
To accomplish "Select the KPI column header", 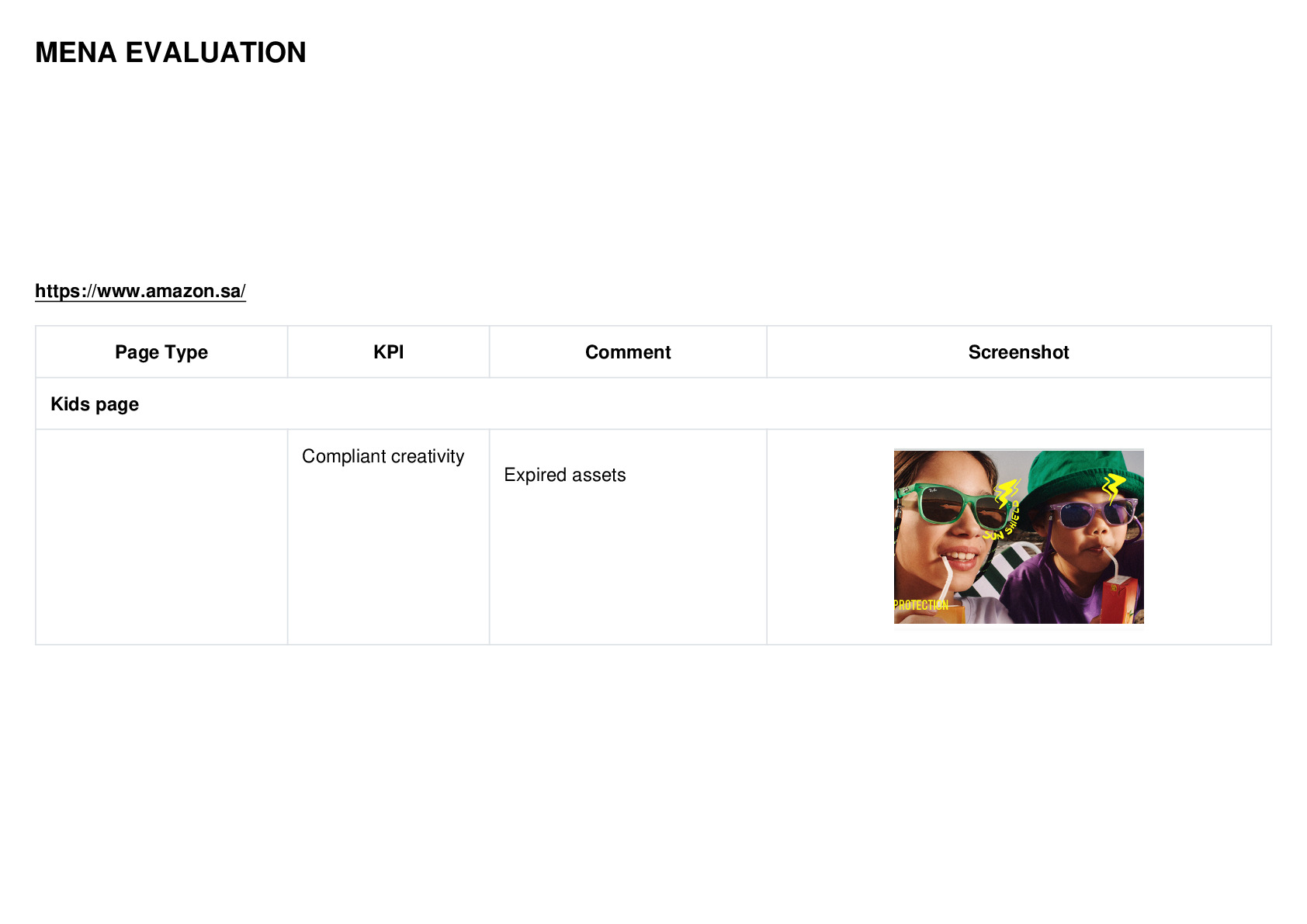I will [x=389, y=352].
